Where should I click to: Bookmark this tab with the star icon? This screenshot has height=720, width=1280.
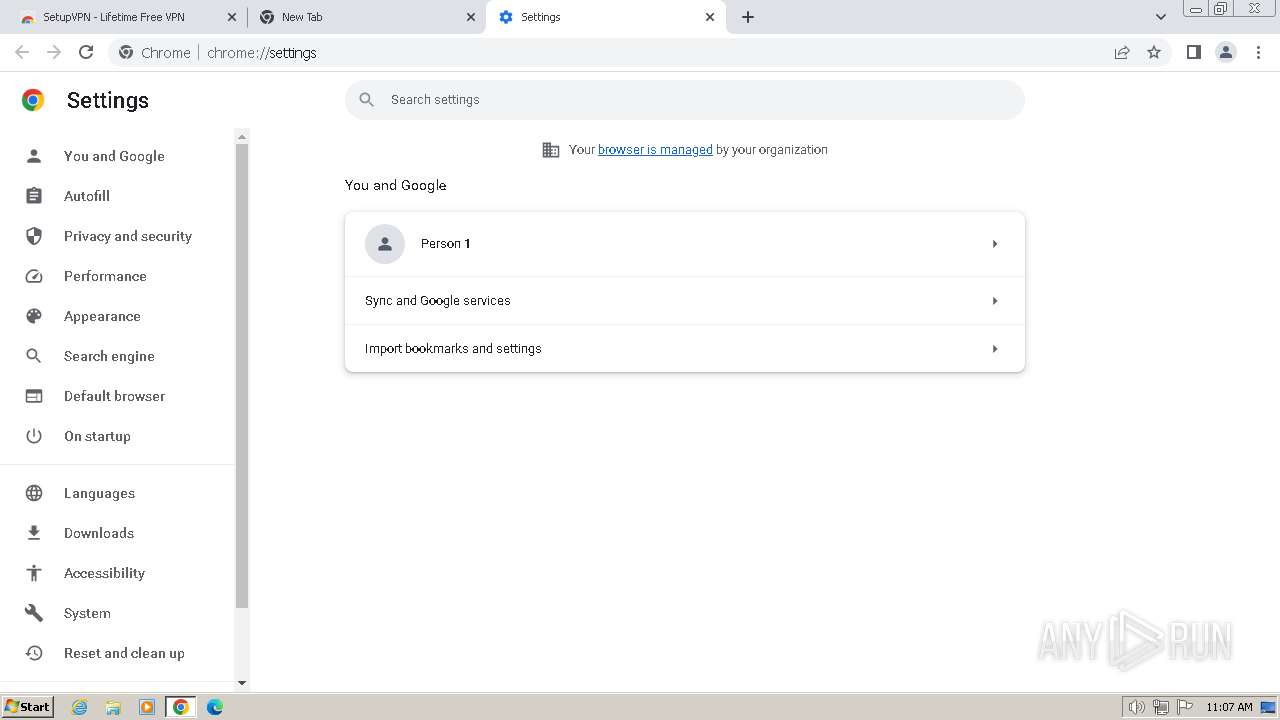tap(1154, 52)
